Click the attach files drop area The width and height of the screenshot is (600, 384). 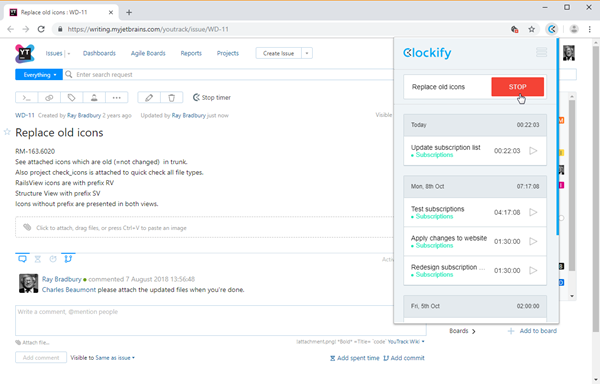pyautogui.click(x=205, y=228)
